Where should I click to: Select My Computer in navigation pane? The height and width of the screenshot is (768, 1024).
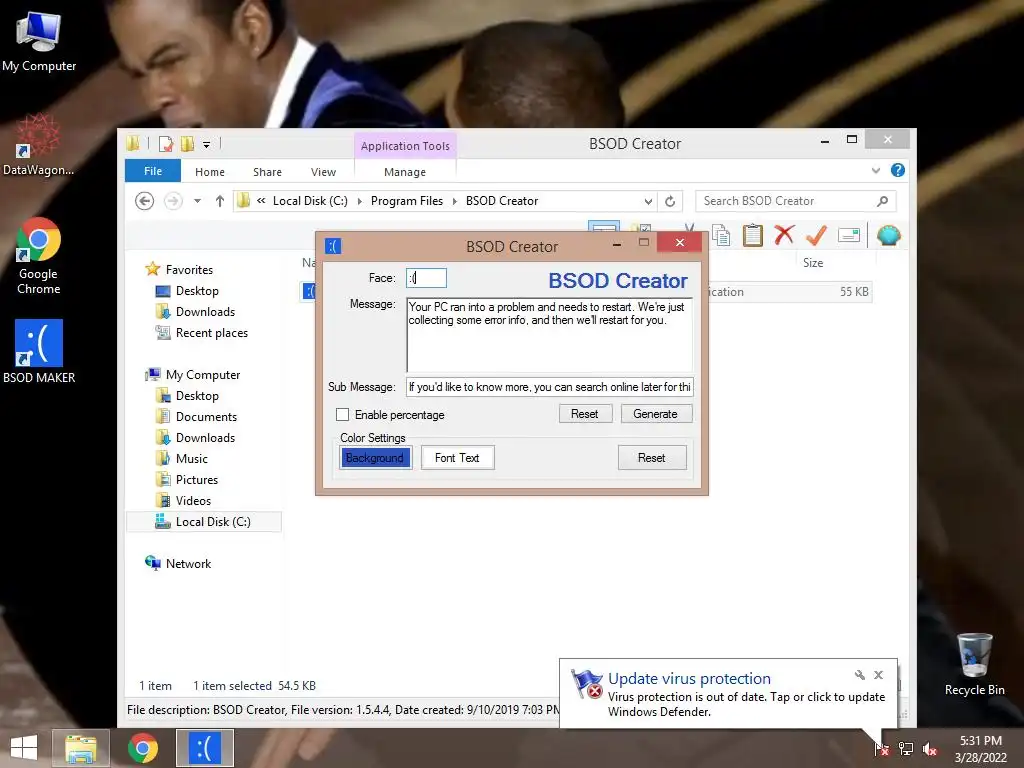(202, 375)
